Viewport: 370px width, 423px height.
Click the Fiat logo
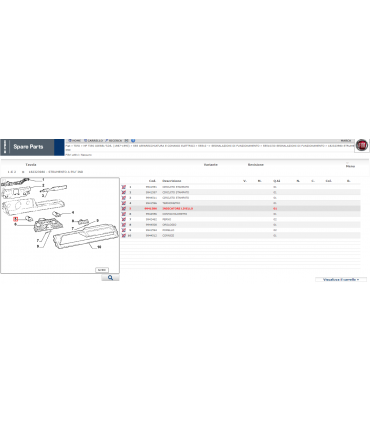click(x=362, y=145)
